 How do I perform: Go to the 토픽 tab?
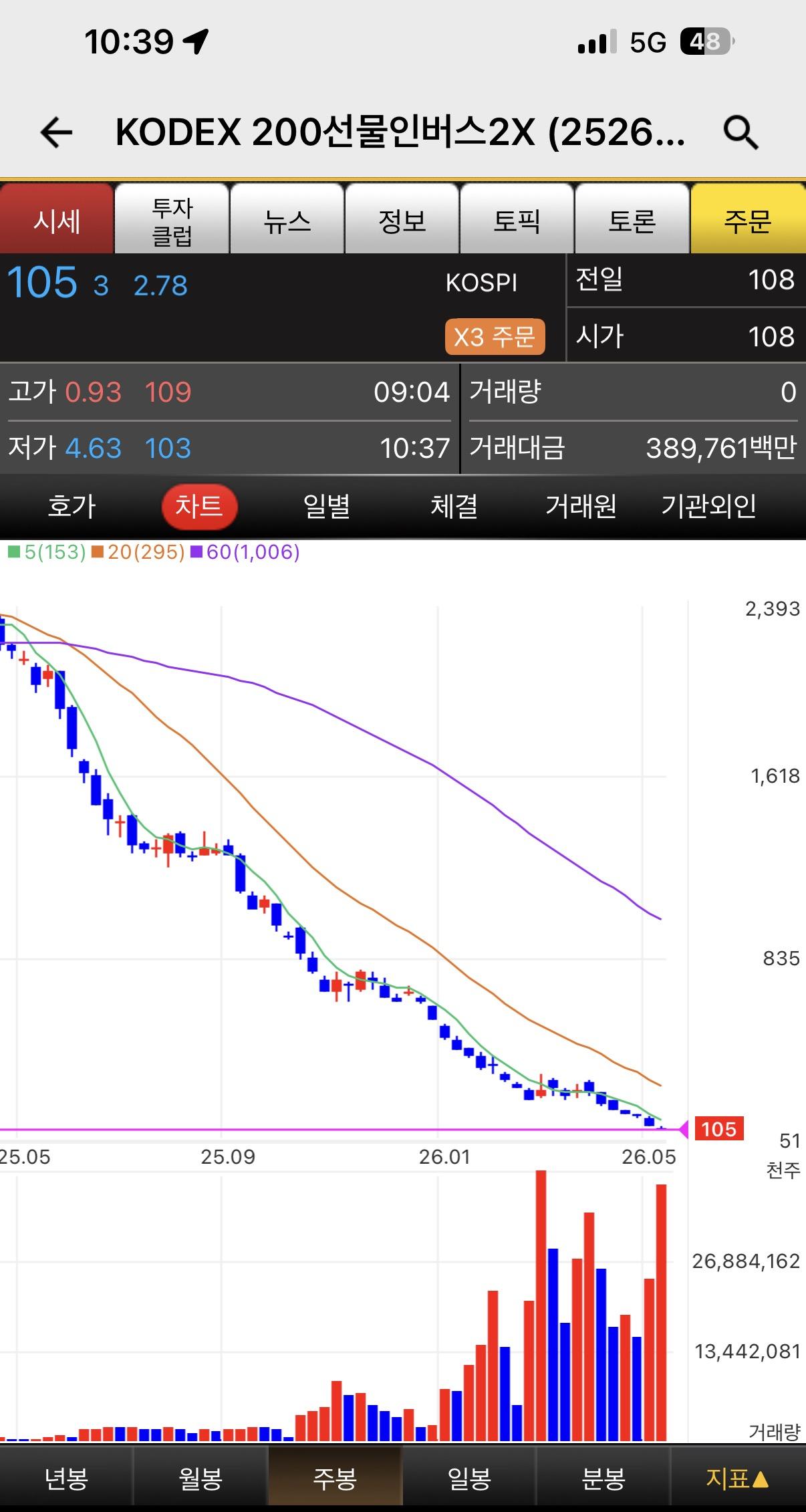(x=517, y=219)
